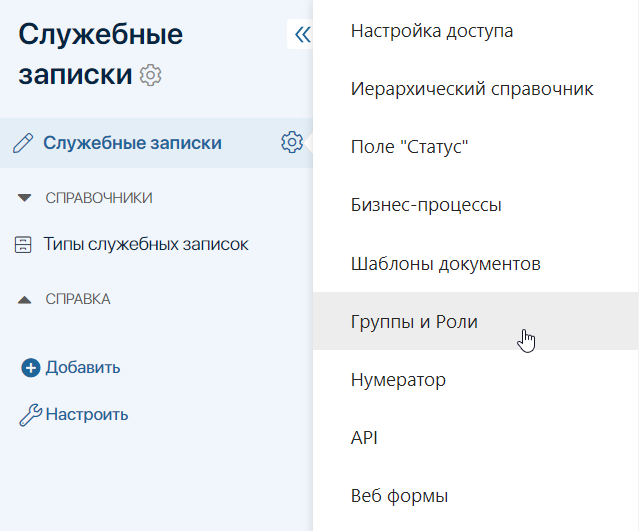The image size is (639, 531).
Task: Click the pencil icon beside Служебные записки
Action: tap(23, 143)
